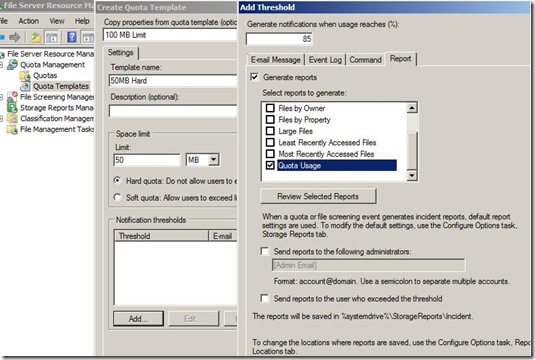Click the disabled Edit... button

[x=194, y=319]
